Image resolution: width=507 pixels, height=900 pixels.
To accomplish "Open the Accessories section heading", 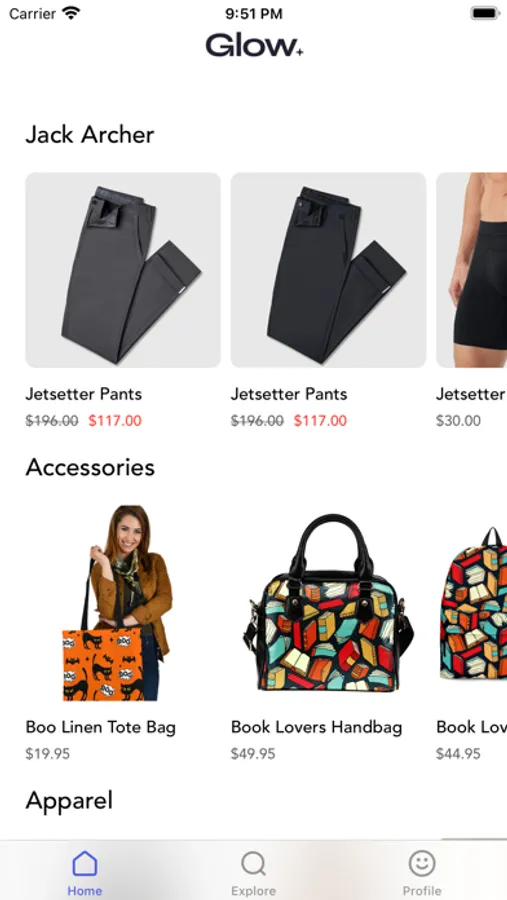I will (x=90, y=467).
